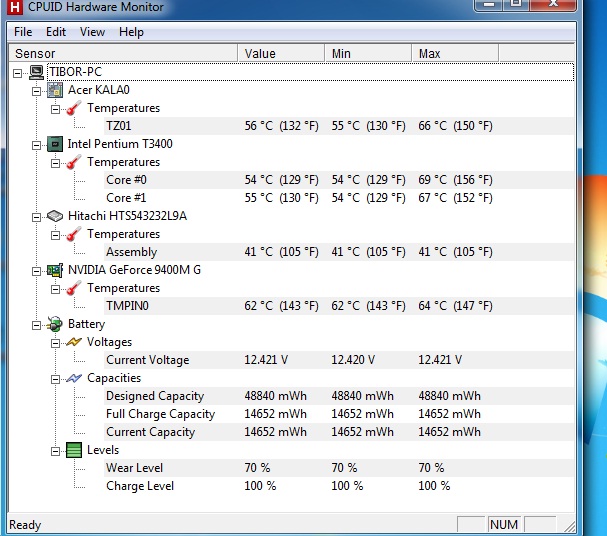Click Current Voltage min value 12.420 V
The height and width of the screenshot is (536, 607).
point(353,360)
